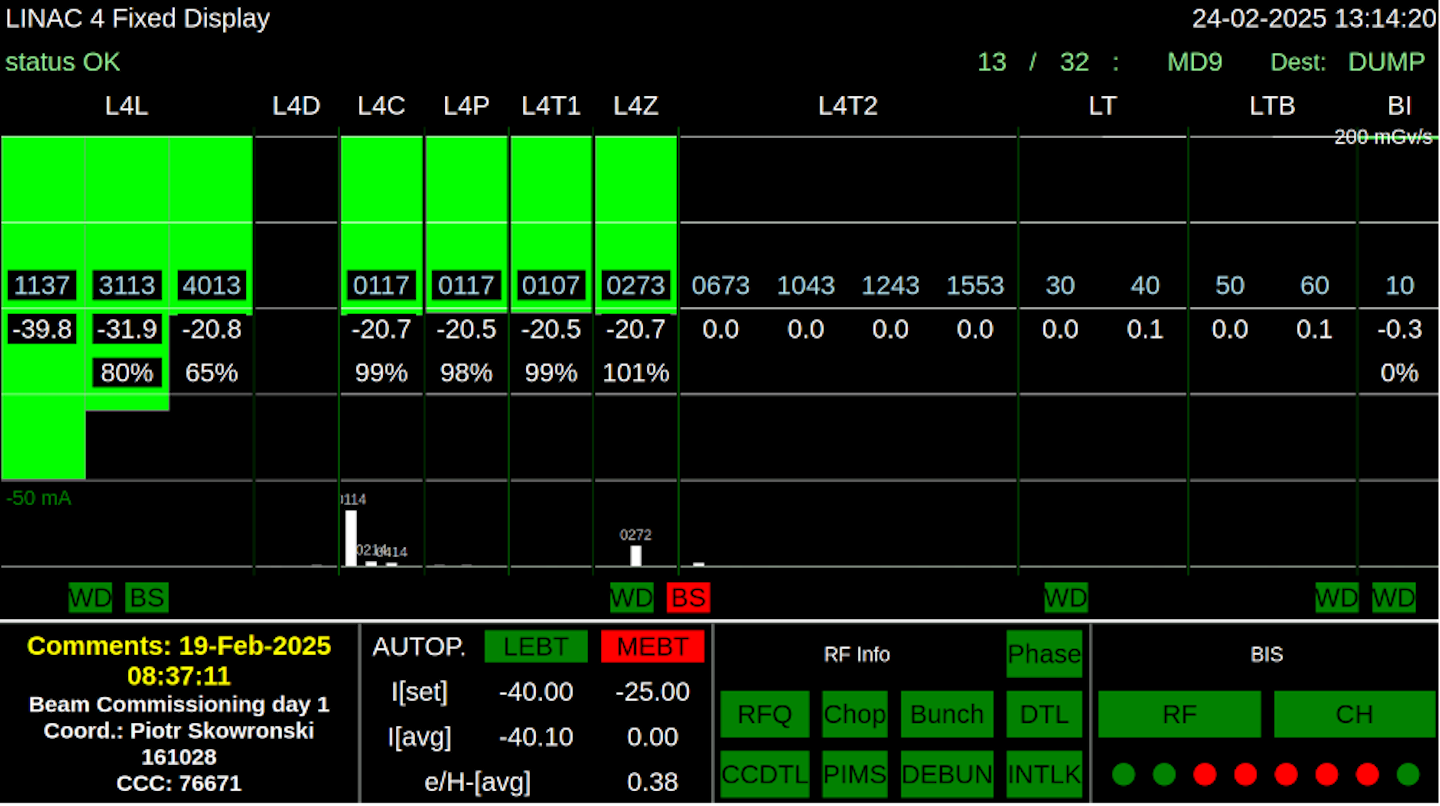Click the MD9 user label
Viewport: 1440px width, 806px height.
click(x=1195, y=62)
